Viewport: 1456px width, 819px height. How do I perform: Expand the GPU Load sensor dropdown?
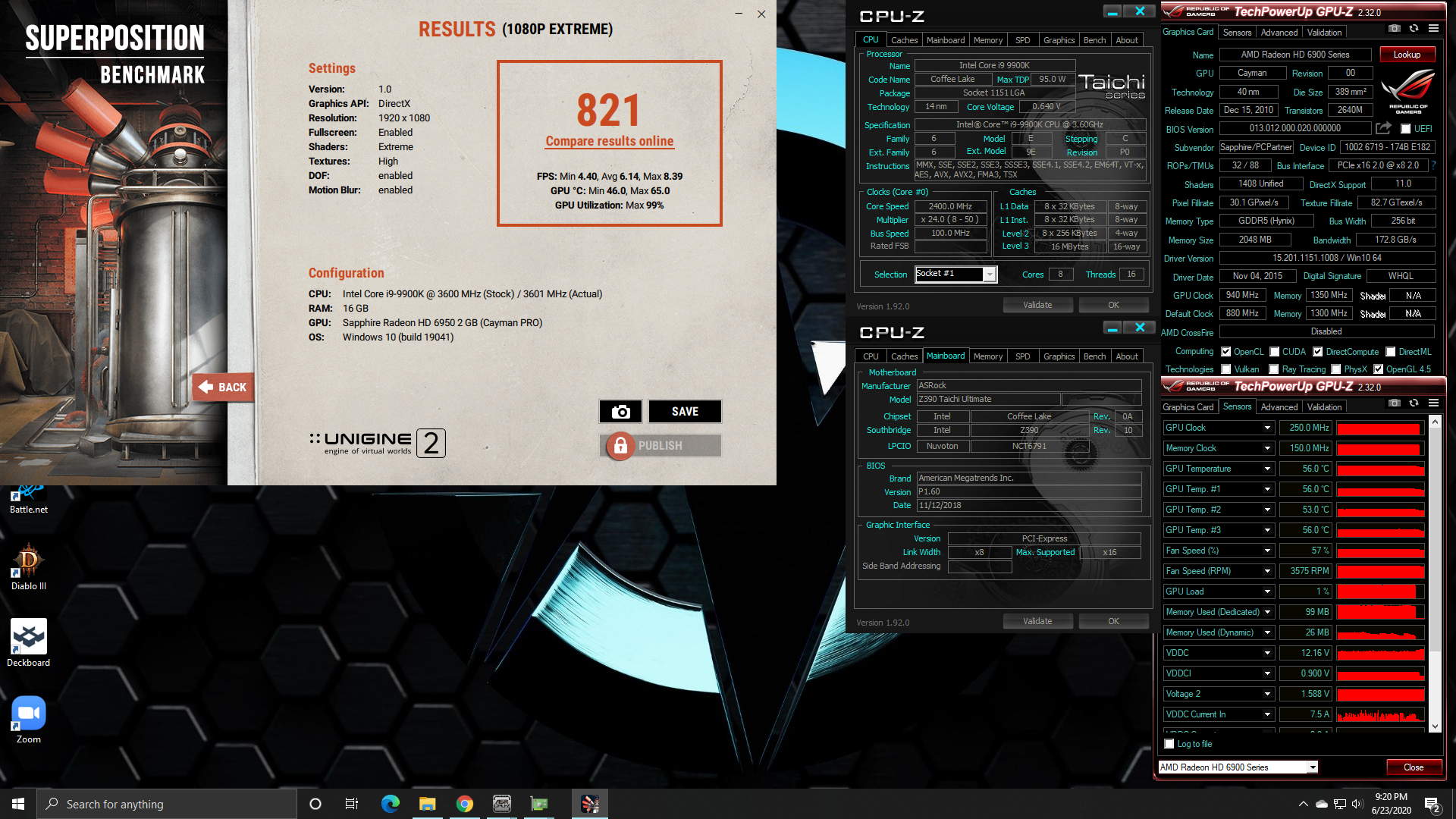(1267, 591)
